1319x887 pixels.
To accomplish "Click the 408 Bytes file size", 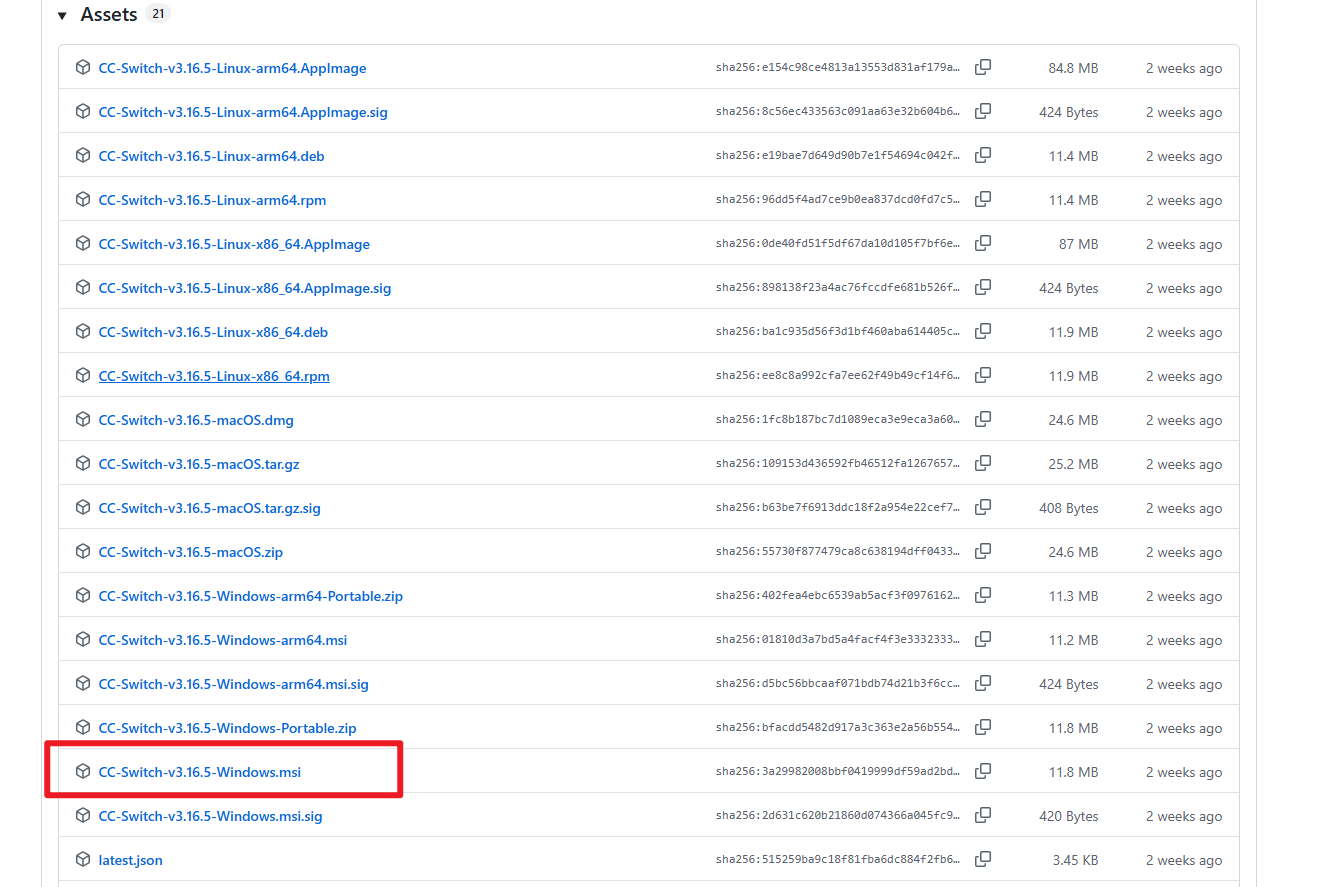I will 1069,508.
